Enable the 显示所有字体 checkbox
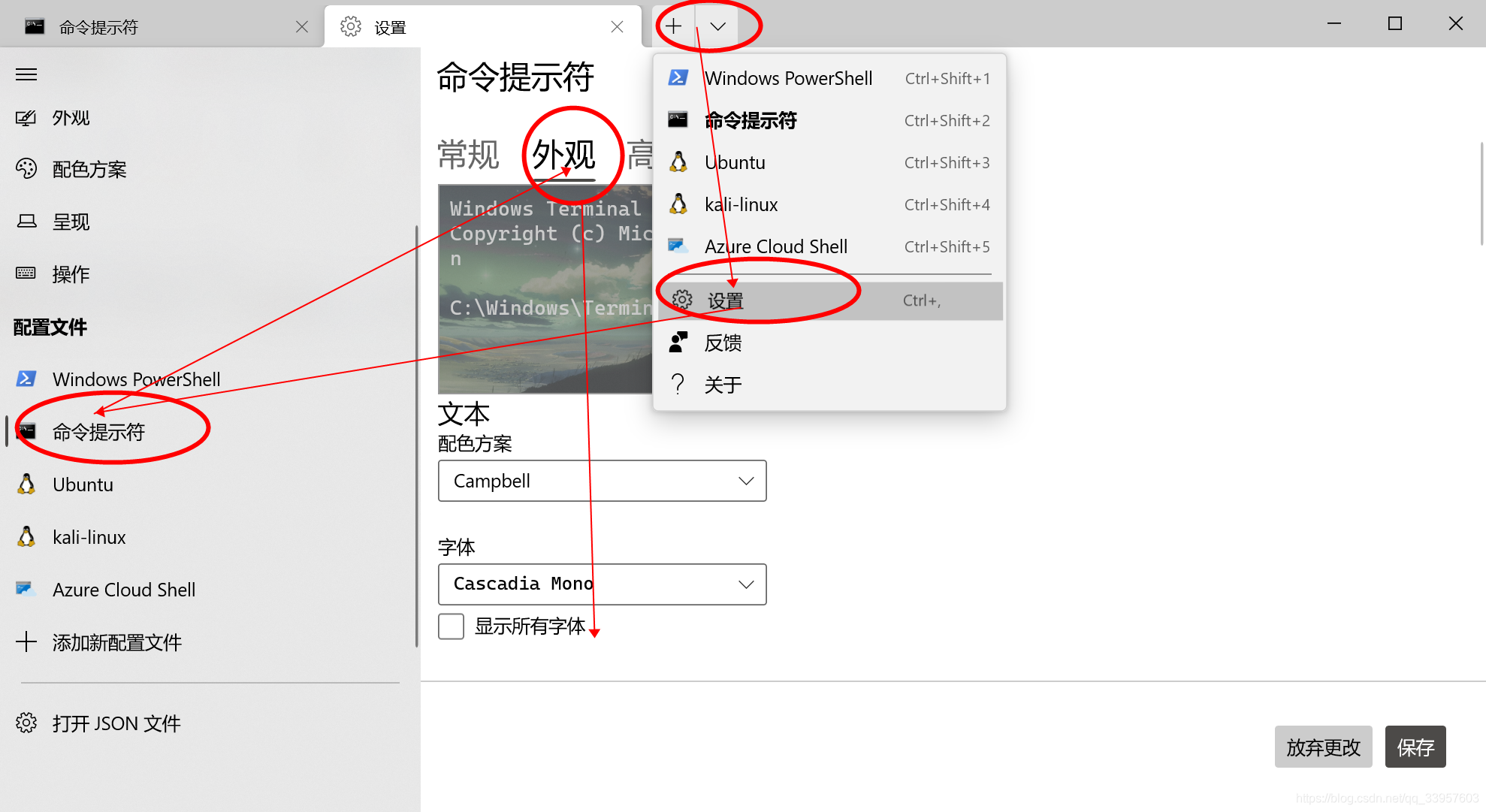Image resolution: width=1486 pixels, height=812 pixels. (x=451, y=626)
